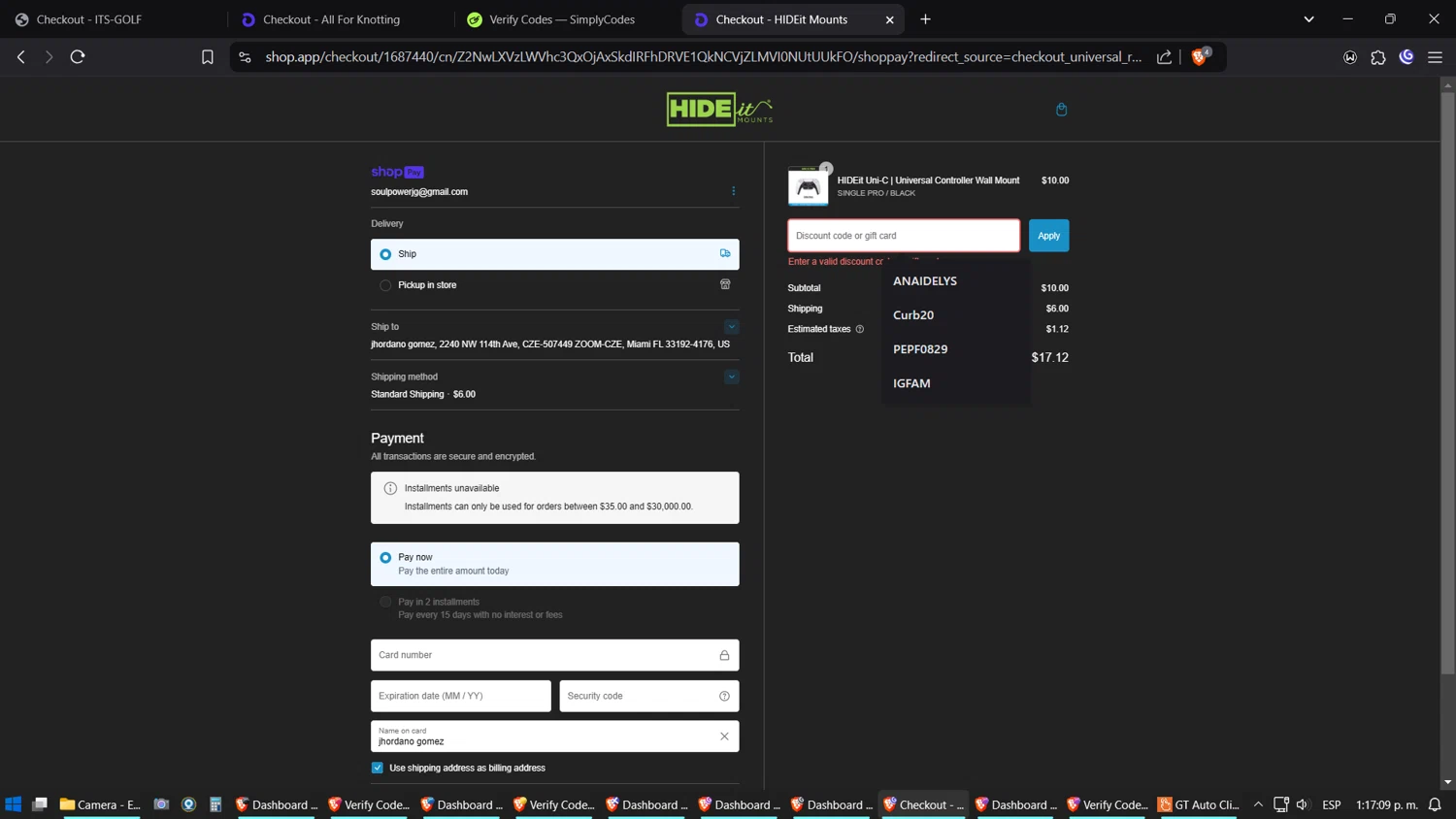Screen dimensions: 1456x819
Task: Select Pay in 2 installments option
Action: pos(555,608)
